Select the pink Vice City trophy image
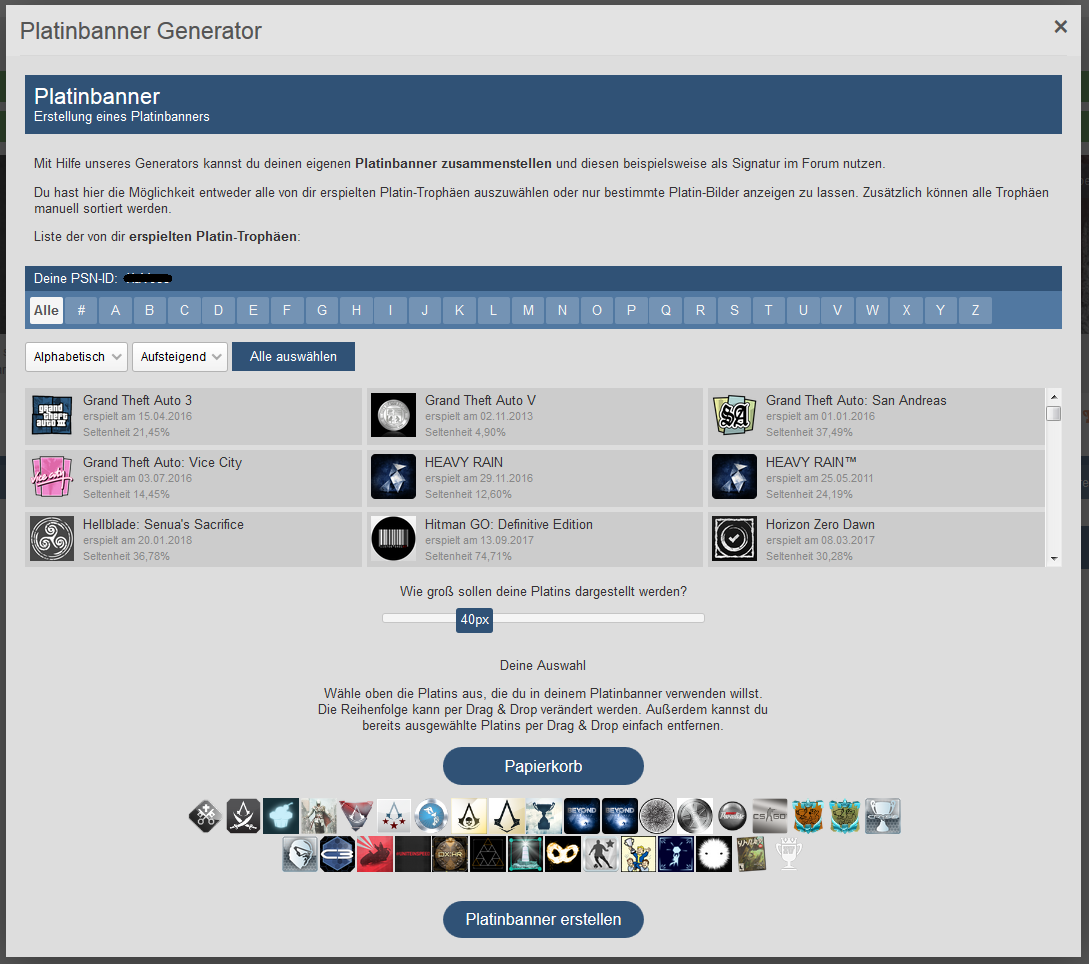This screenshot has height=964, width=1089. [x=52, y=477]
